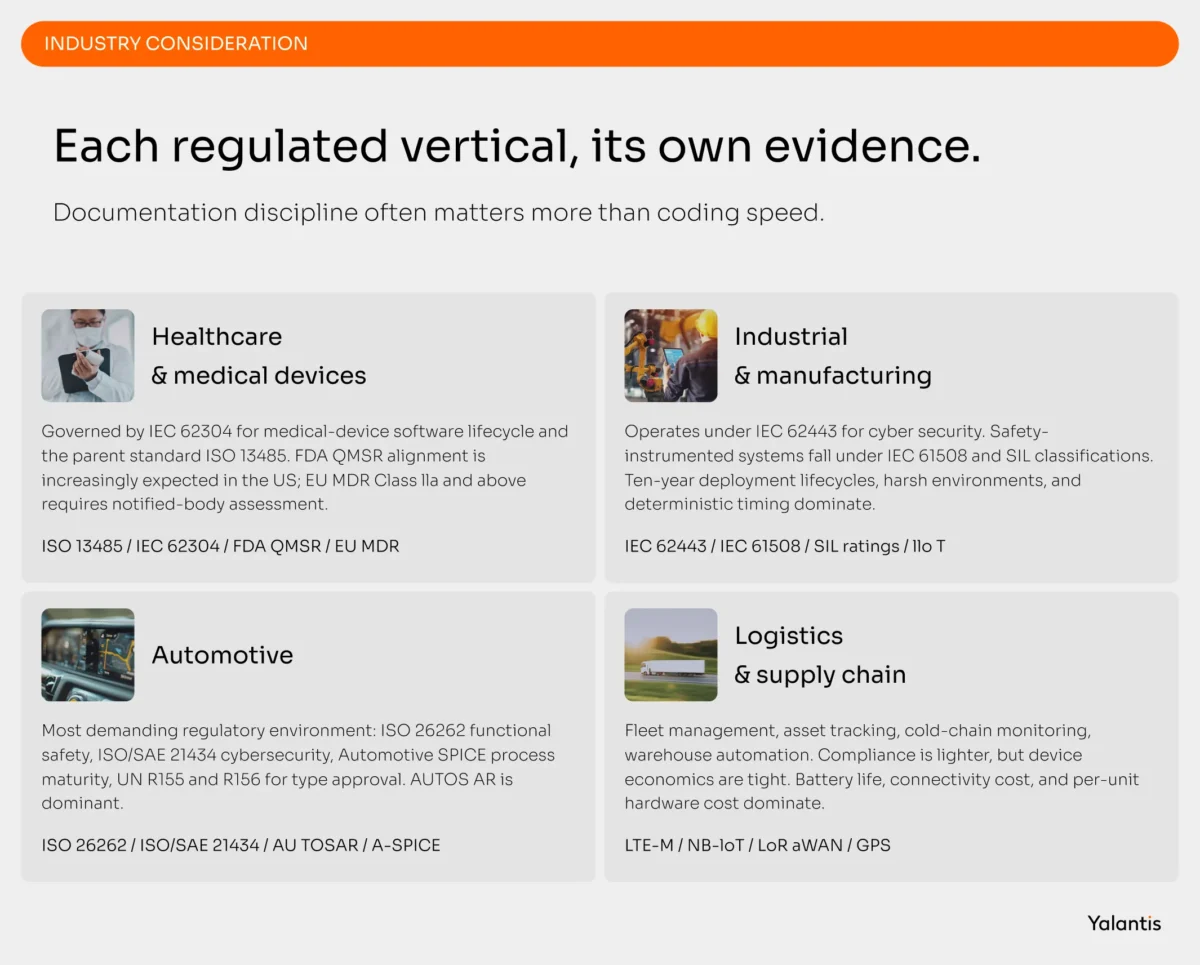
Task: Click the INDUSTRY CONSIDERATION orange banner
Action: 600,44
